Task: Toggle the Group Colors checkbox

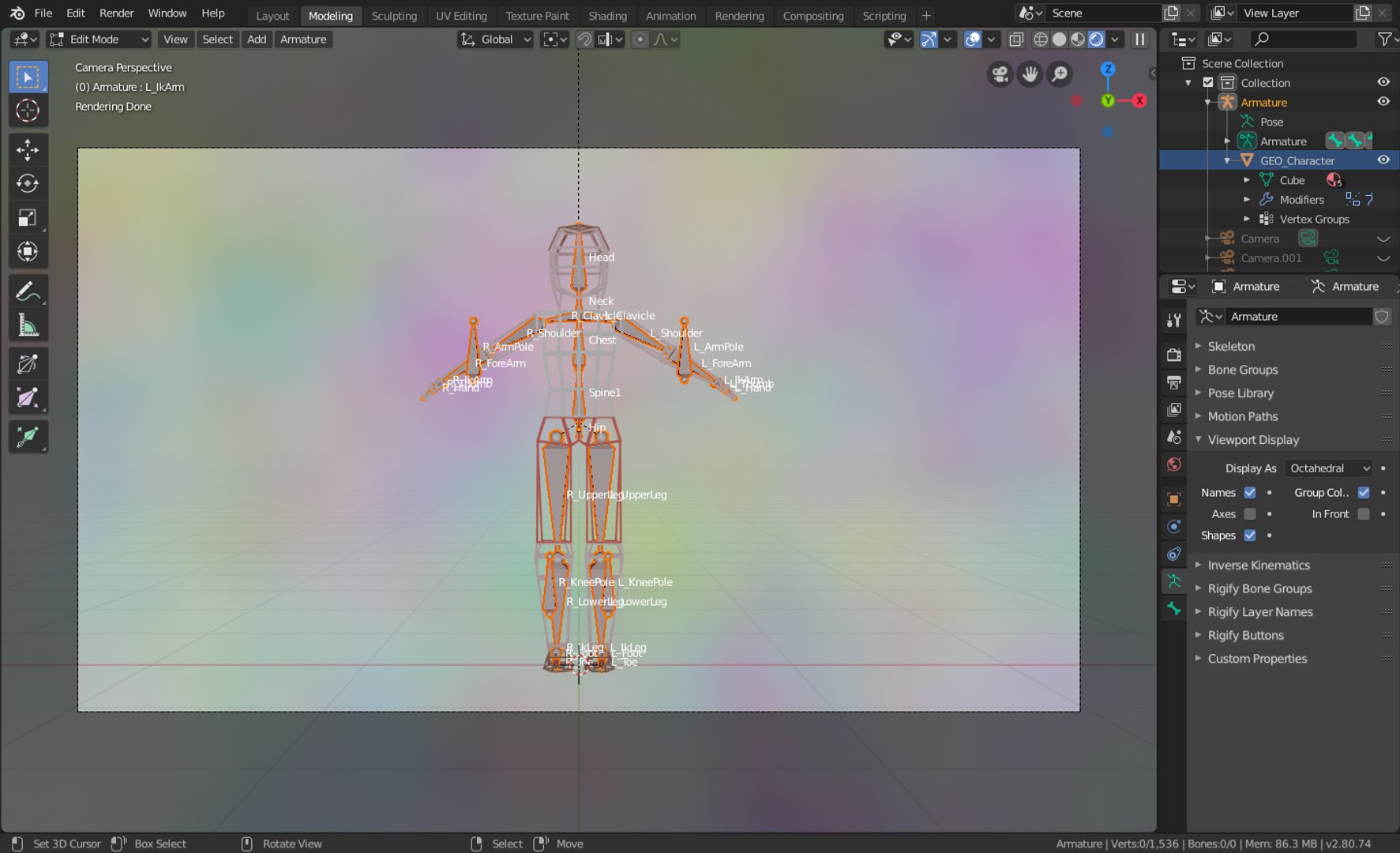Action: point(1364,493)
